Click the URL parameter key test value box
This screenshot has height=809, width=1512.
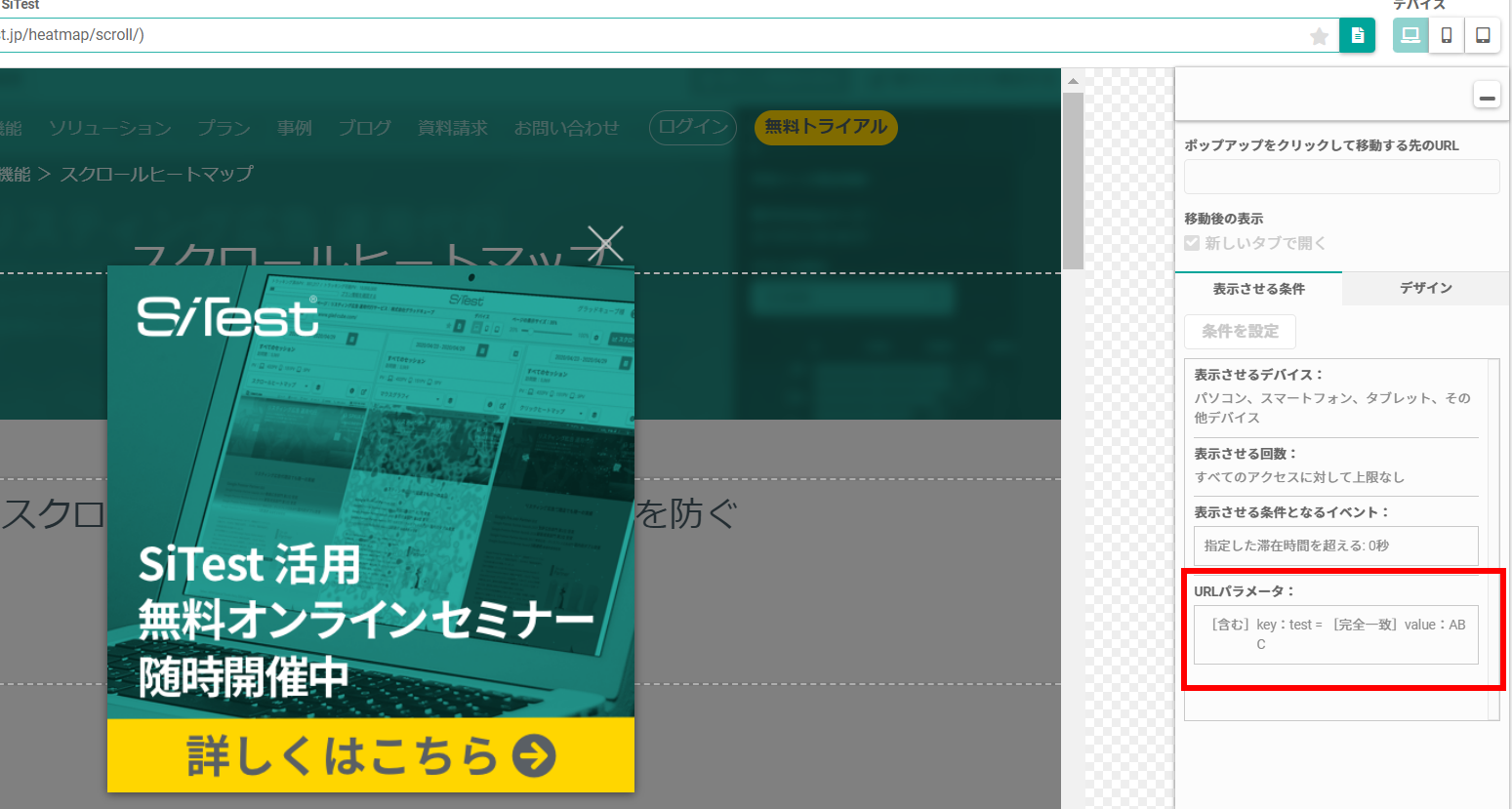click(1335, 634)
